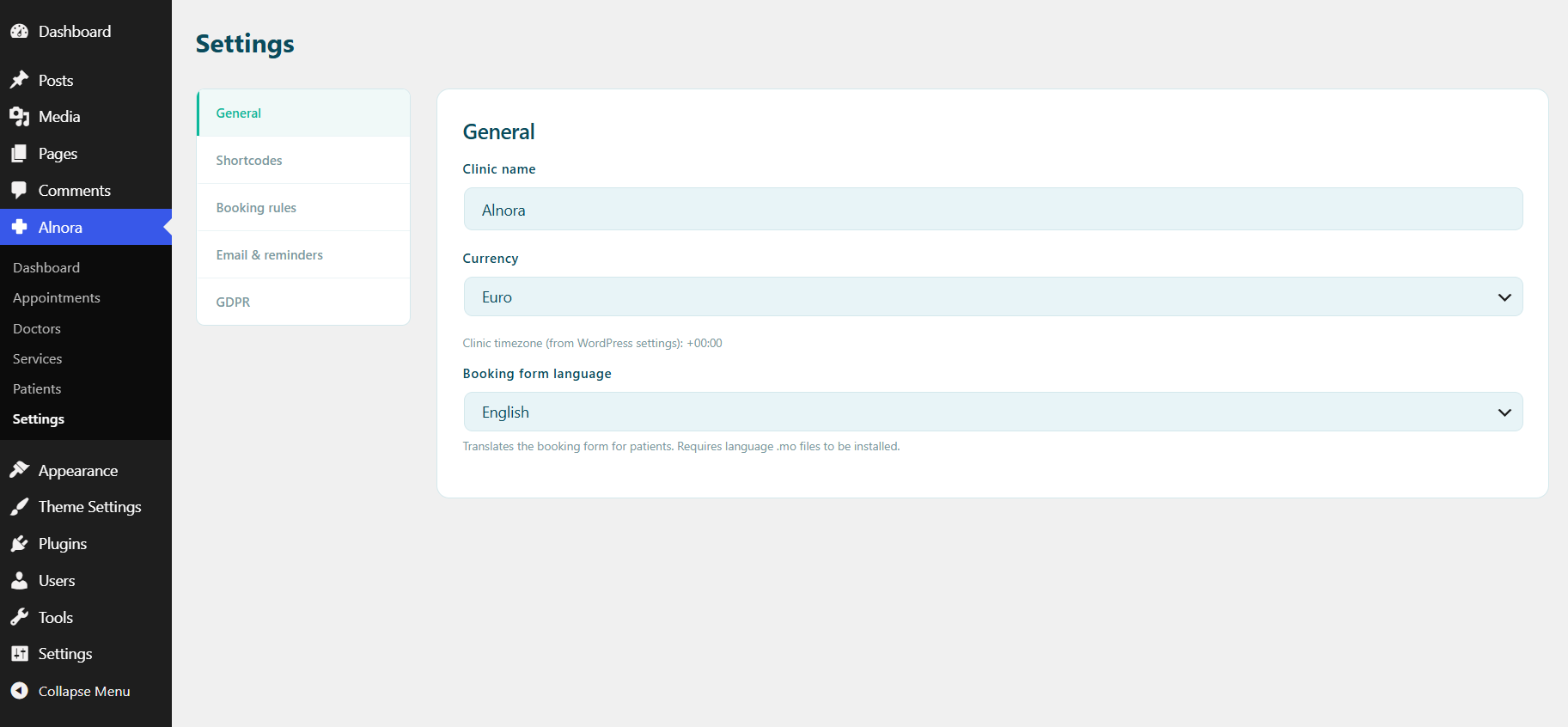This screenshot has height=727, width=1568.
Task: Open the Media menu label
Action: (59, 117)
